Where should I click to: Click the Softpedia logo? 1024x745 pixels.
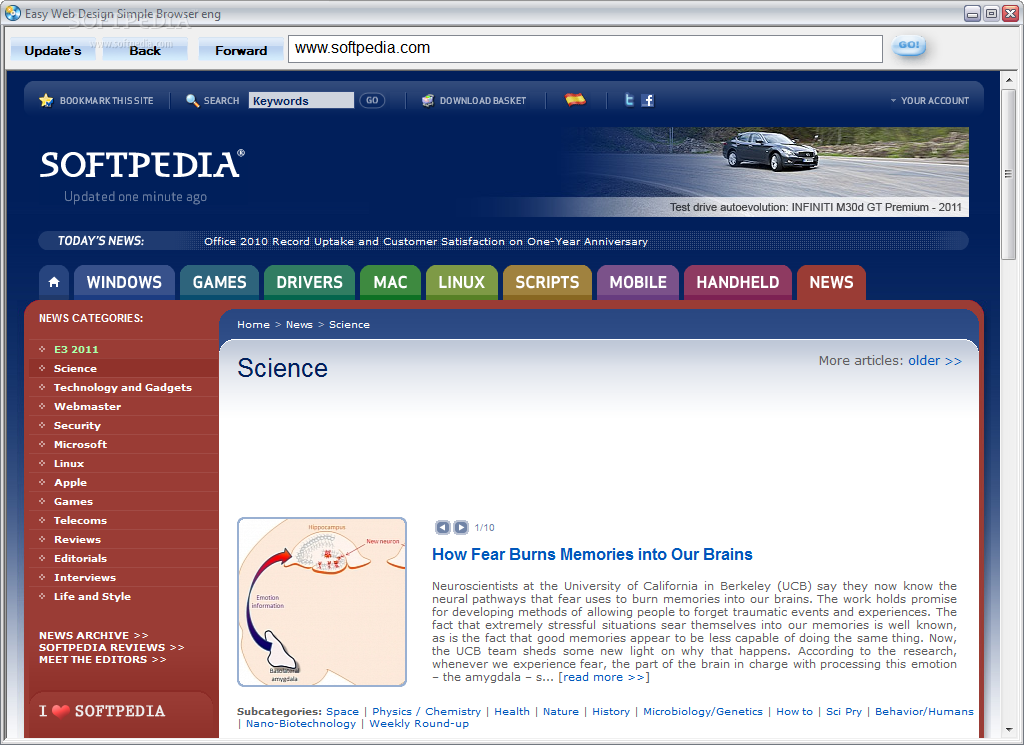pos(142,165)
